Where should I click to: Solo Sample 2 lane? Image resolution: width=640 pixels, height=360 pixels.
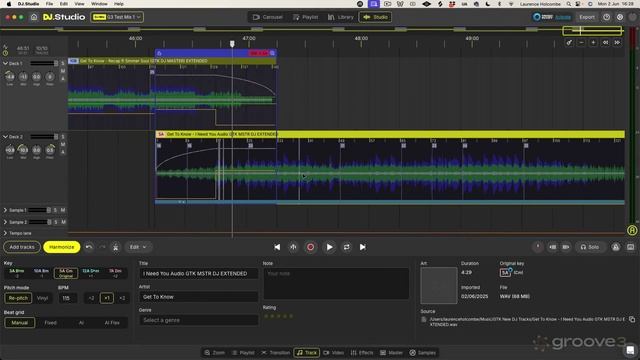point(56,222)
